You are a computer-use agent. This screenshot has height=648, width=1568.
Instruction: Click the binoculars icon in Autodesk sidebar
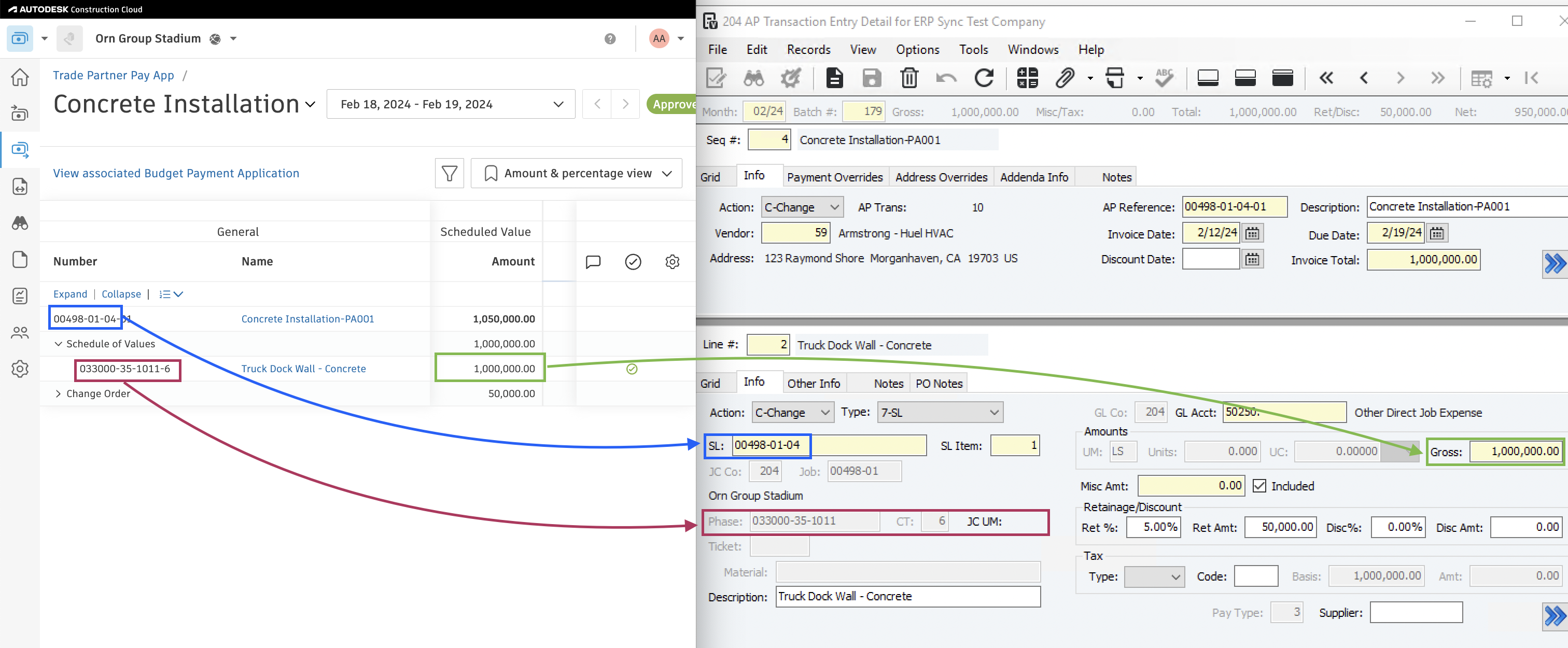coord(20,223)
